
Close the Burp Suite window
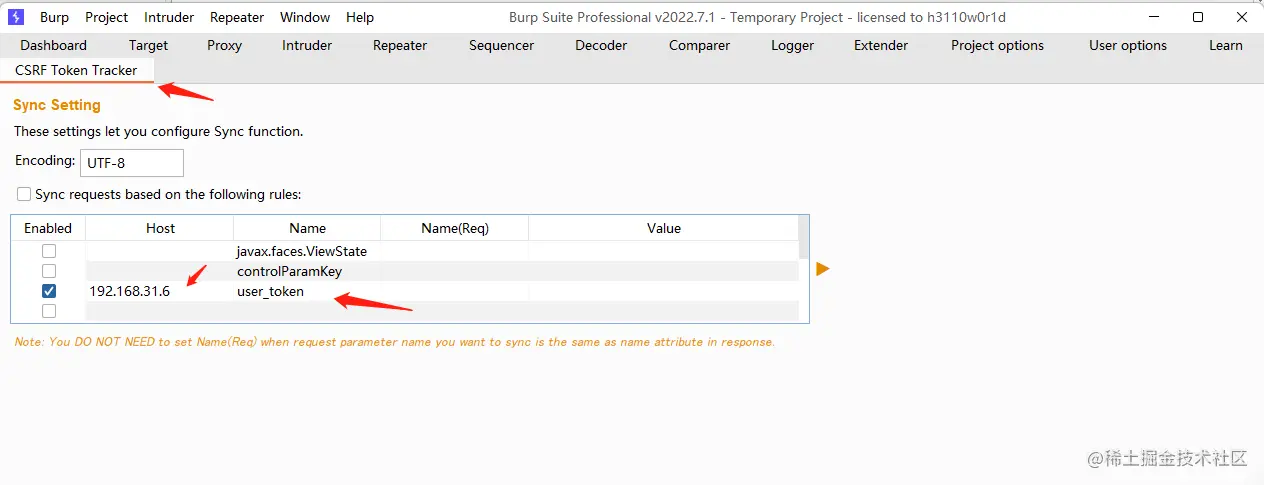(1241, 17)
